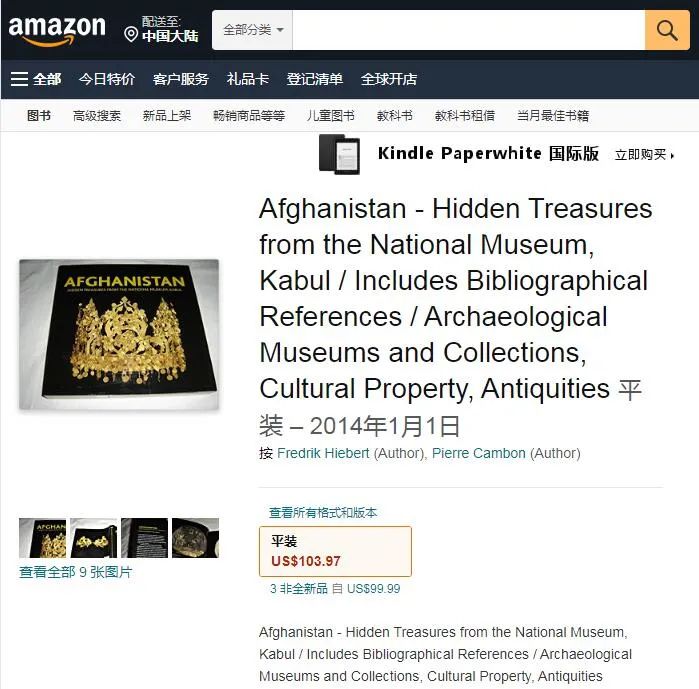Click the delivery location pin icon

pos(131,34)
